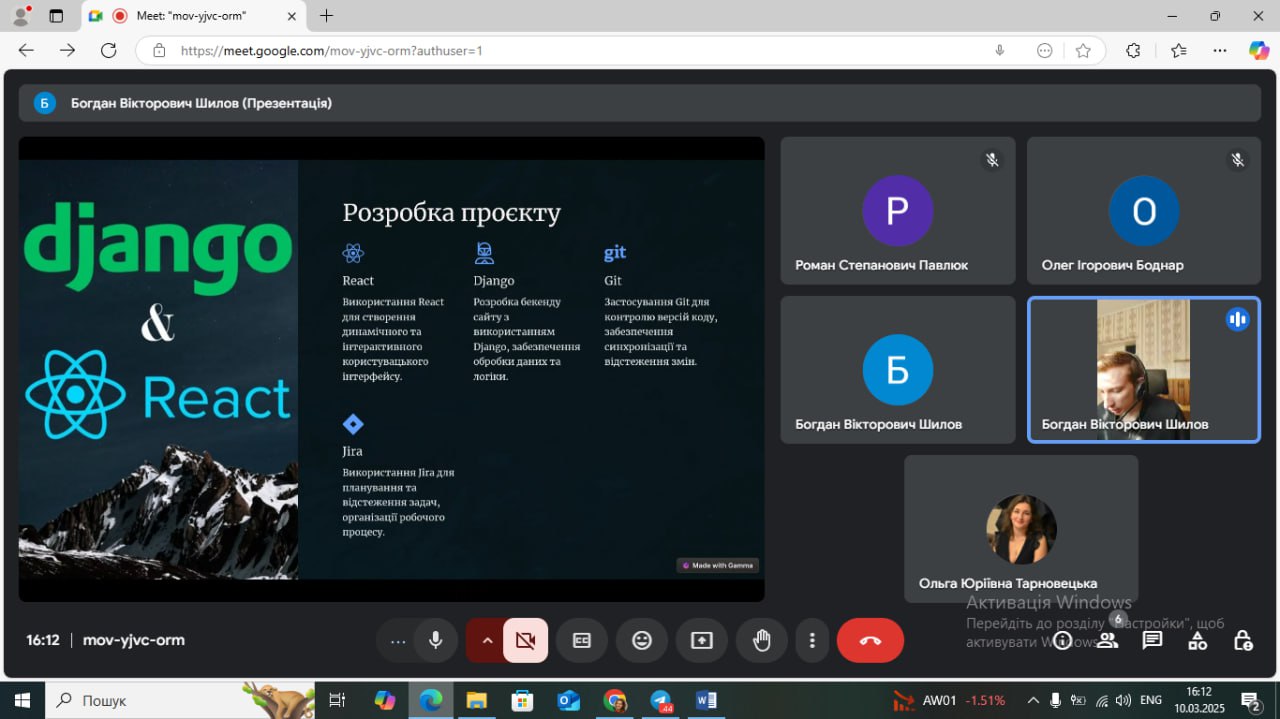The width and height of the screenshot is (1280, 719).
Task: Open the volume control in system tray
Action: [x=1123, y=700]
